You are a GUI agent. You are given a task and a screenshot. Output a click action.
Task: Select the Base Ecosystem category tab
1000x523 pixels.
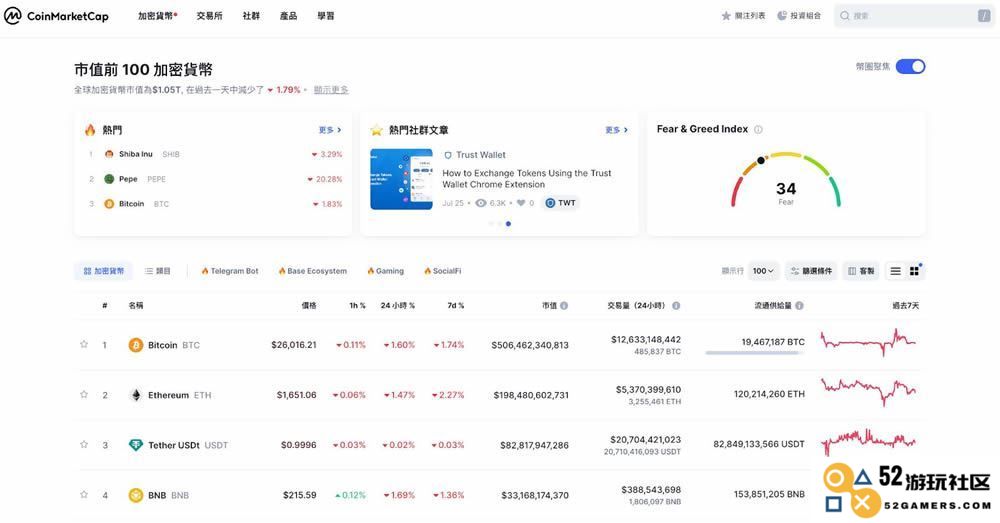tap(312, 271)
